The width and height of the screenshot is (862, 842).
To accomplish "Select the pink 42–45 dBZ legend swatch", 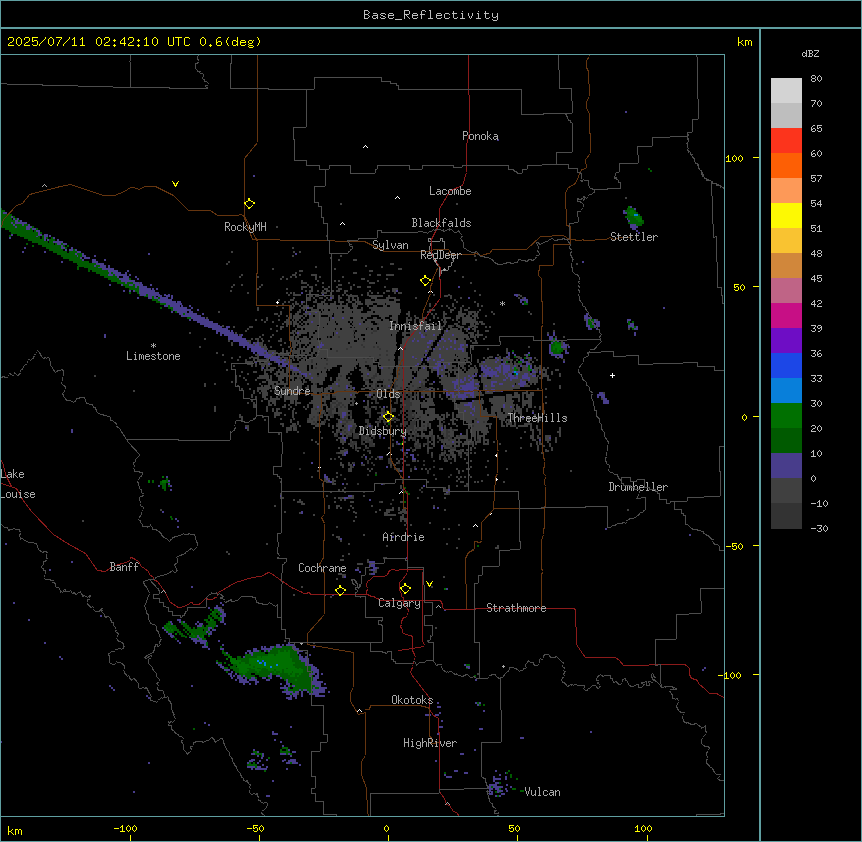I will (x=786, y=291).
